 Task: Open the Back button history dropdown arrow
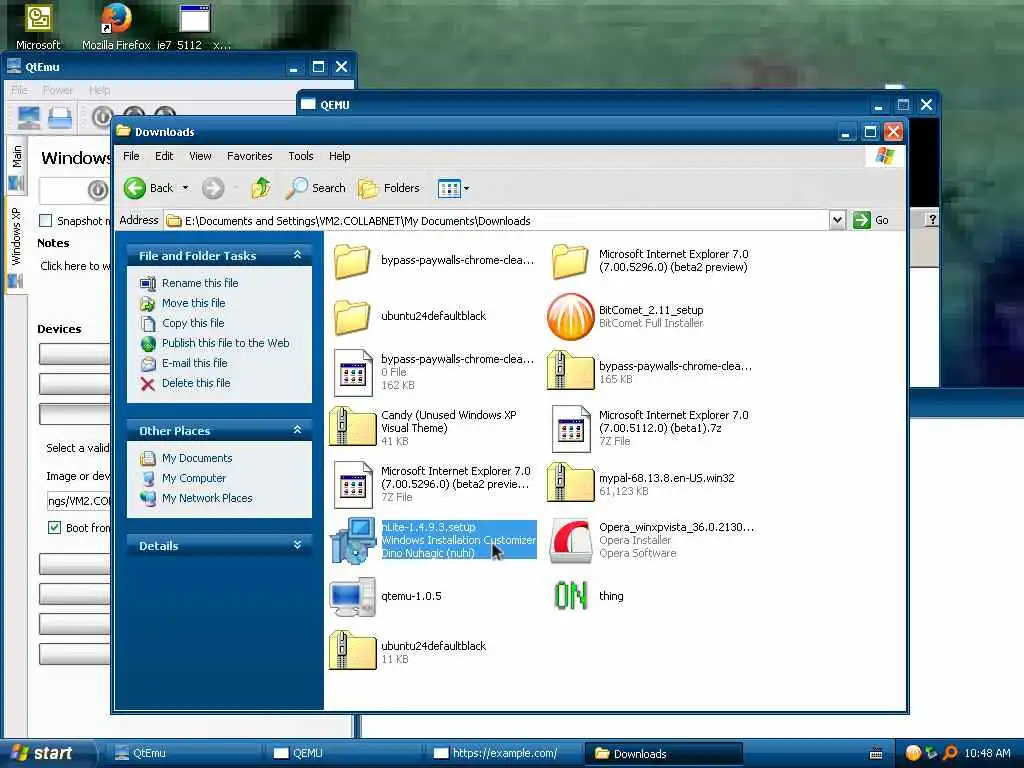click(185, 188)
